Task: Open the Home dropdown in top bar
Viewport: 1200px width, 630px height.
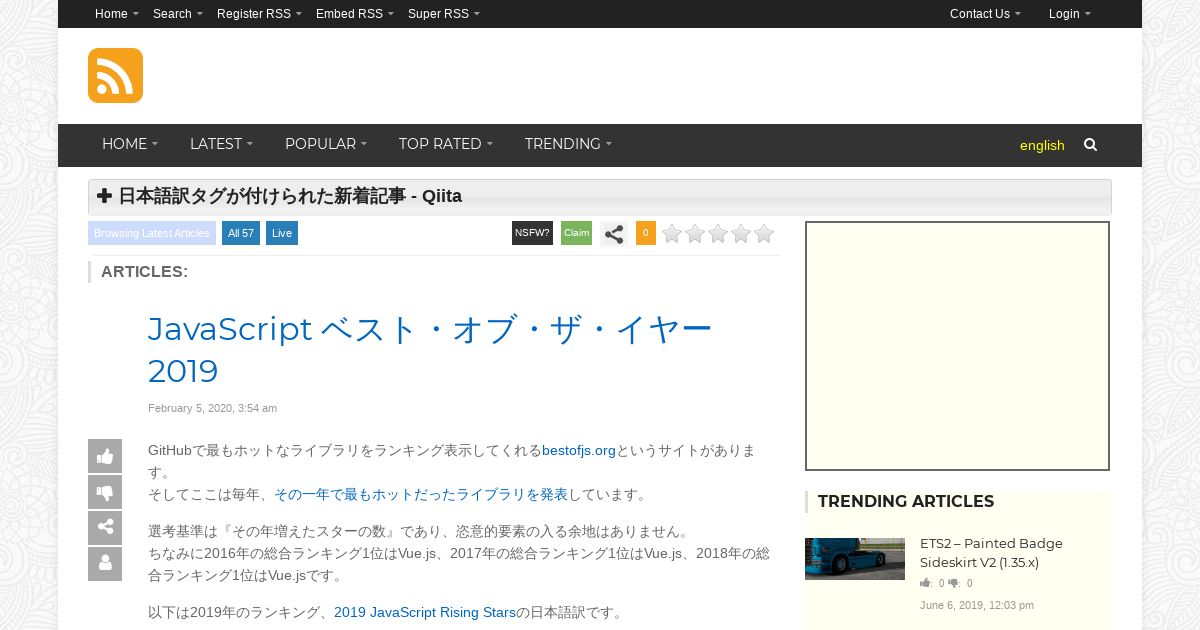Action: coord(117,14)
